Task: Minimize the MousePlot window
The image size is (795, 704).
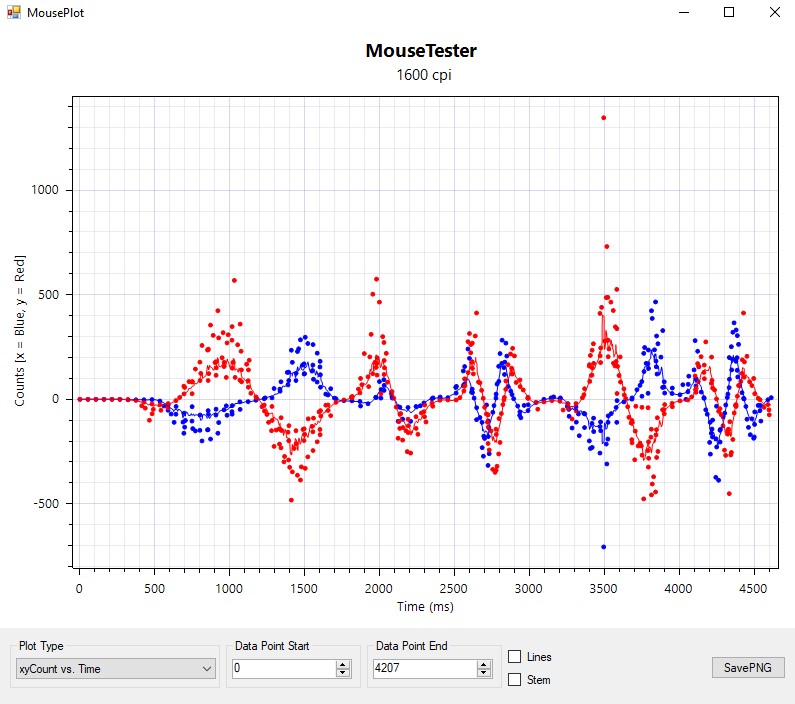Action: pos(684,12)
